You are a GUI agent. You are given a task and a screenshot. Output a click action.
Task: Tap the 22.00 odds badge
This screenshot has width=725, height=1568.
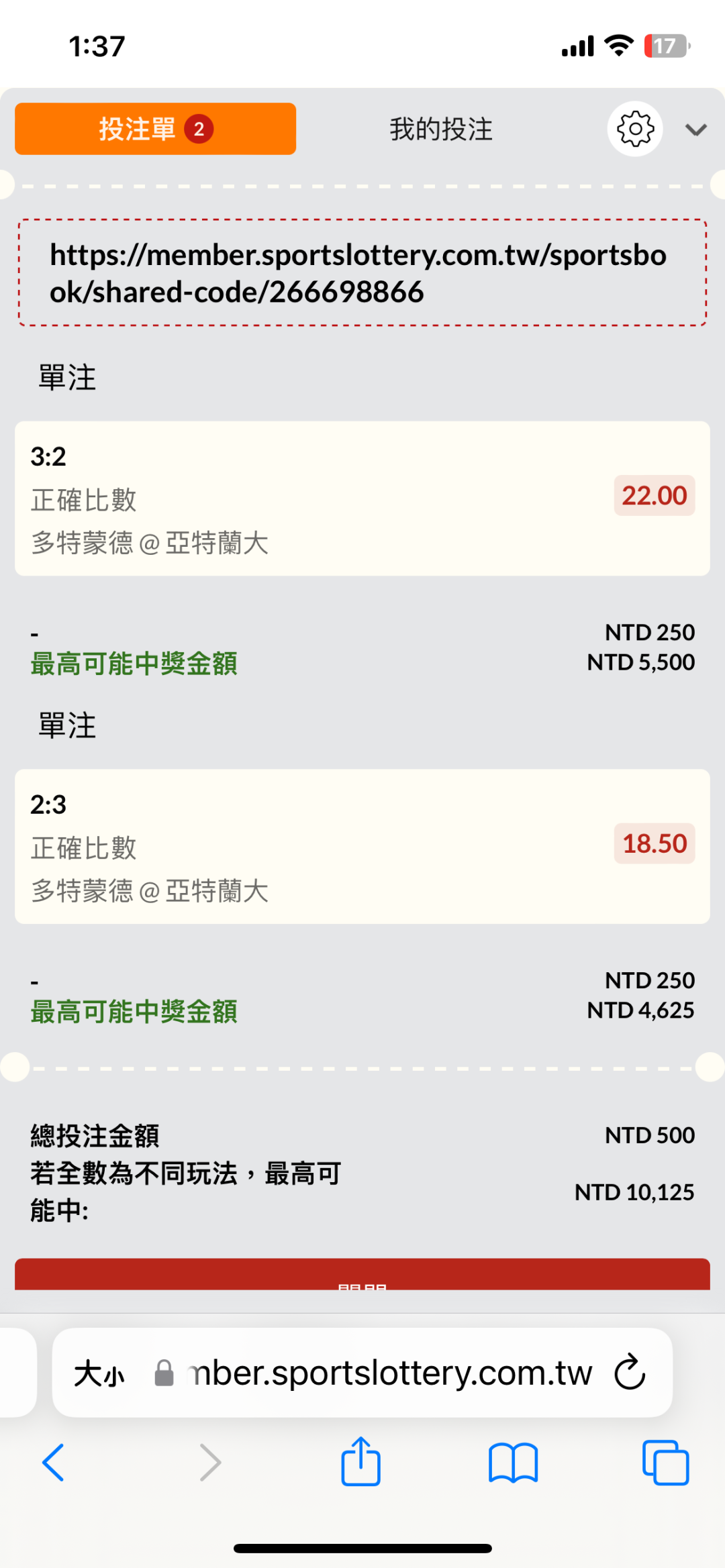[654, 496]
